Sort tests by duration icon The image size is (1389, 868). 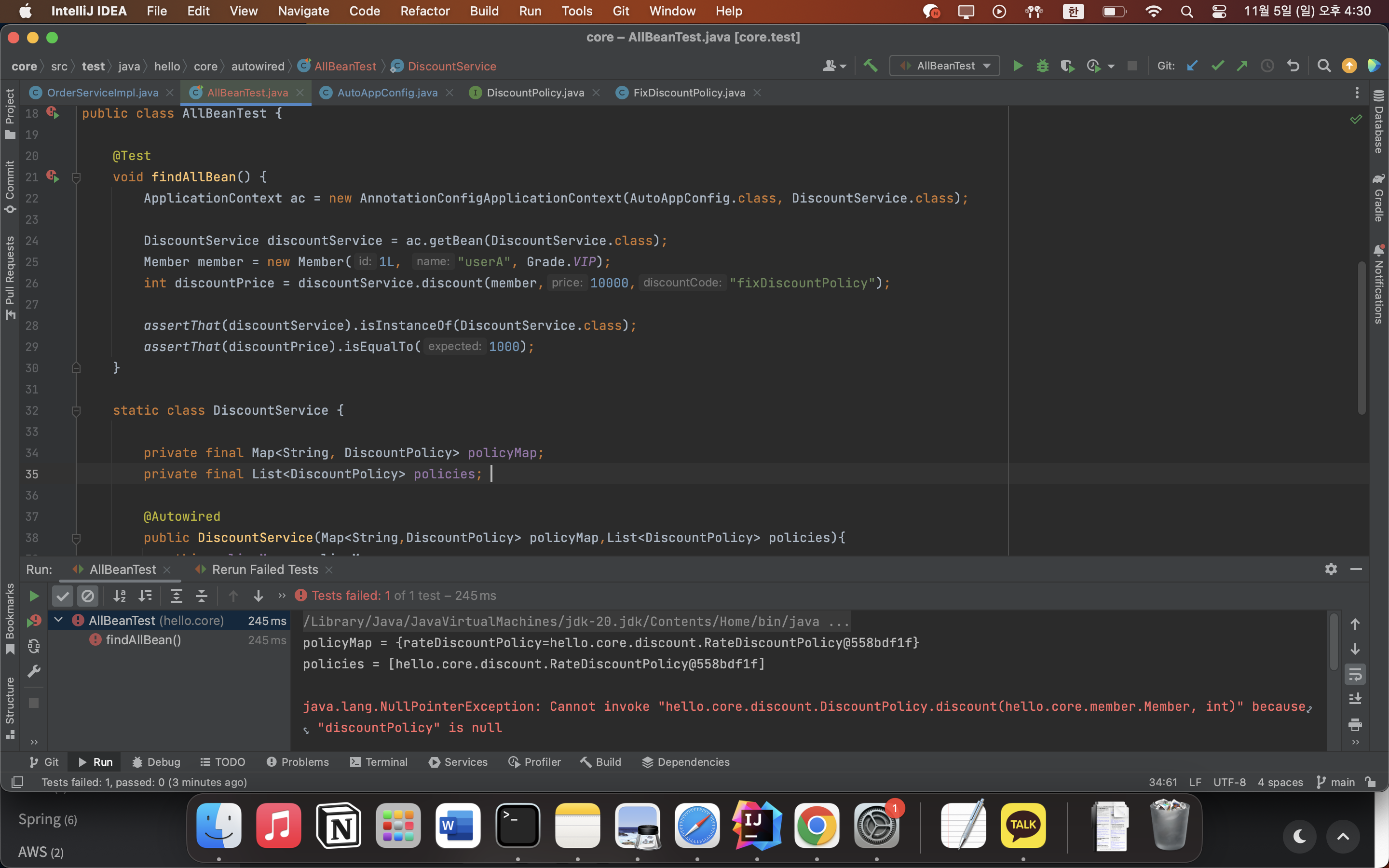tap(145, 596)
